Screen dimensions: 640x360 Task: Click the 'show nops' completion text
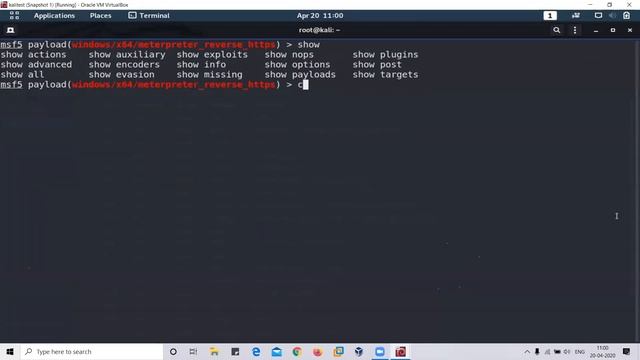[x=289, y=55]
